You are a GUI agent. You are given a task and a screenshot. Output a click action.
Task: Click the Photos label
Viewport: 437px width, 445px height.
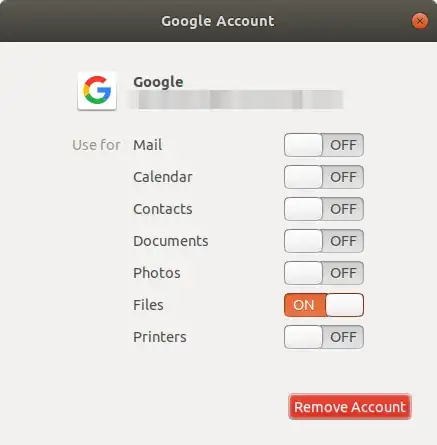point(157,273)
